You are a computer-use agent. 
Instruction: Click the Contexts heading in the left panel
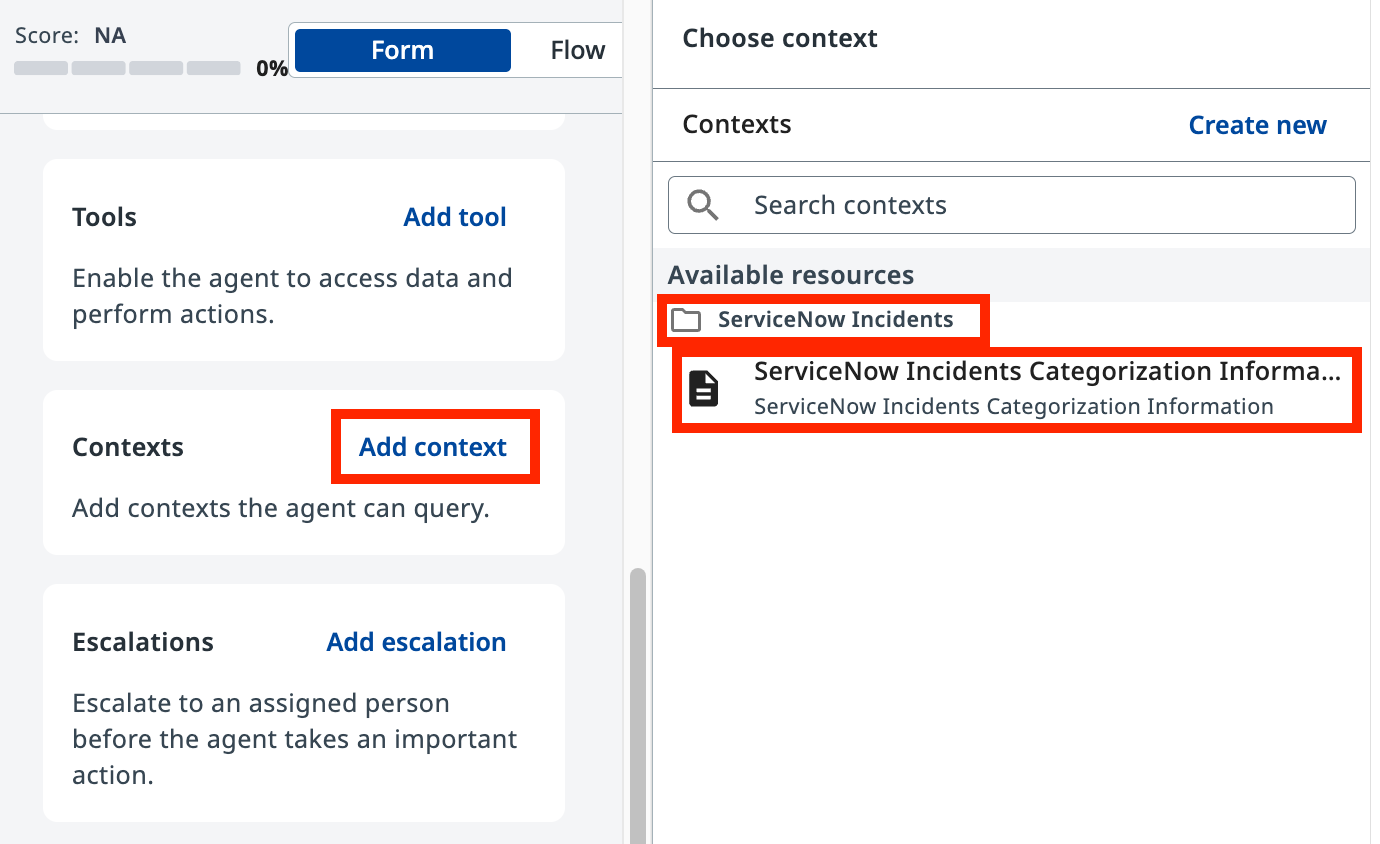[128, 447]
